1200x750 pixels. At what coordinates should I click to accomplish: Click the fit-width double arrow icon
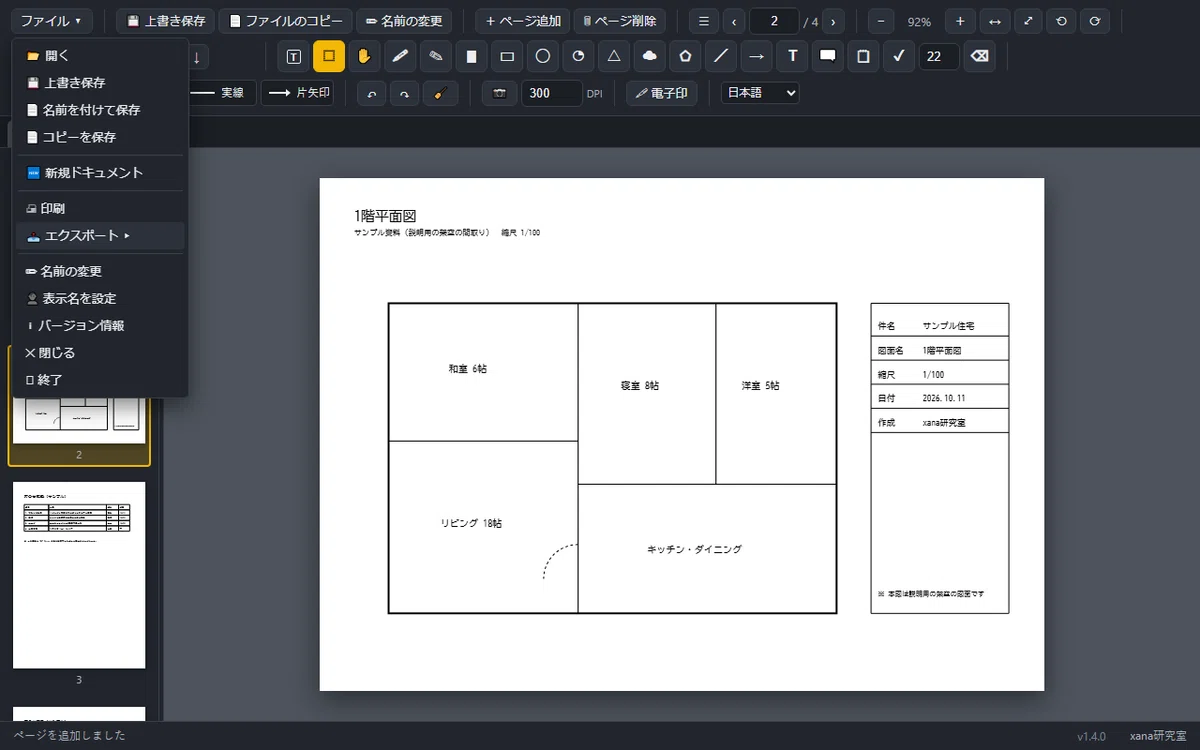[x=994, y=21]
